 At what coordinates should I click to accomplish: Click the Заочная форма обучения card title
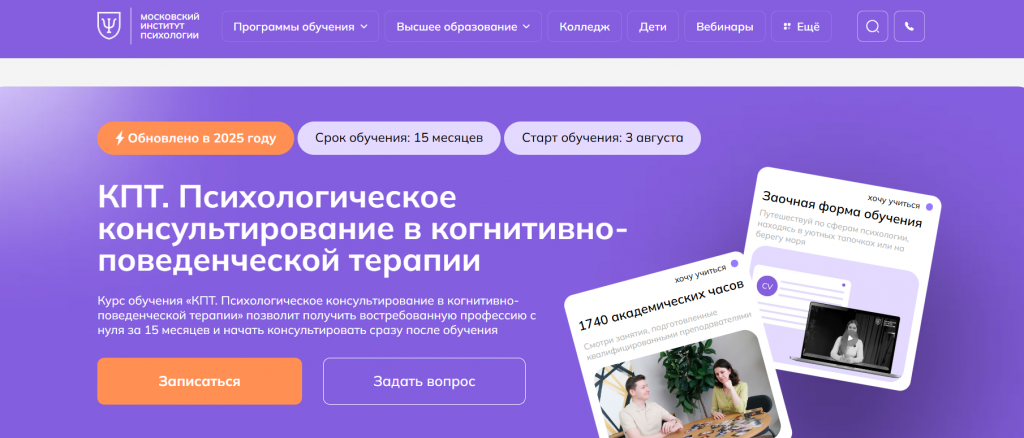click(x=842, y=209)
